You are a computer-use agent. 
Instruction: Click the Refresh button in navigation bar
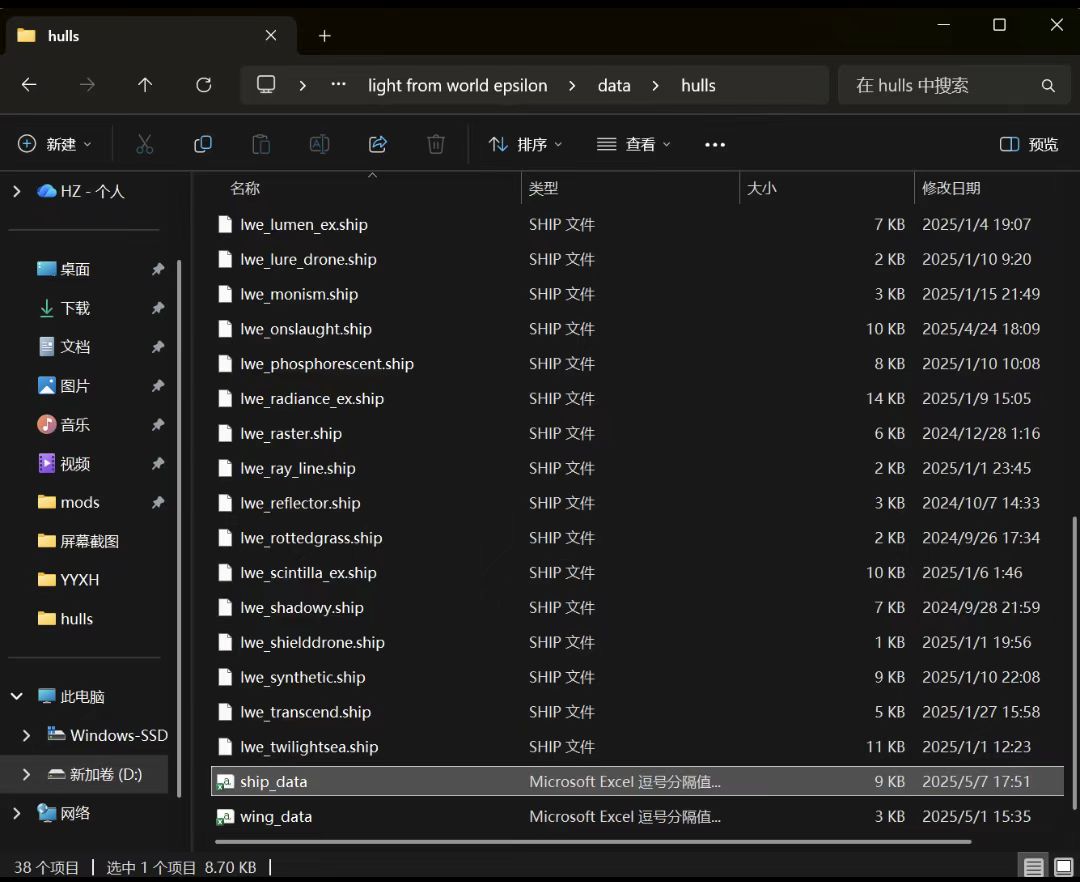tap(204, 85)
